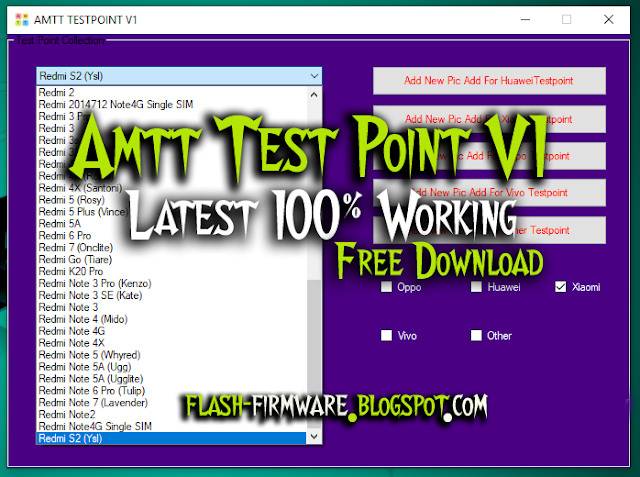Screen dimensions: 640x477
Task: Click Add New Pic Add For HuaweiTestpoint button
Action: point(489,81)
